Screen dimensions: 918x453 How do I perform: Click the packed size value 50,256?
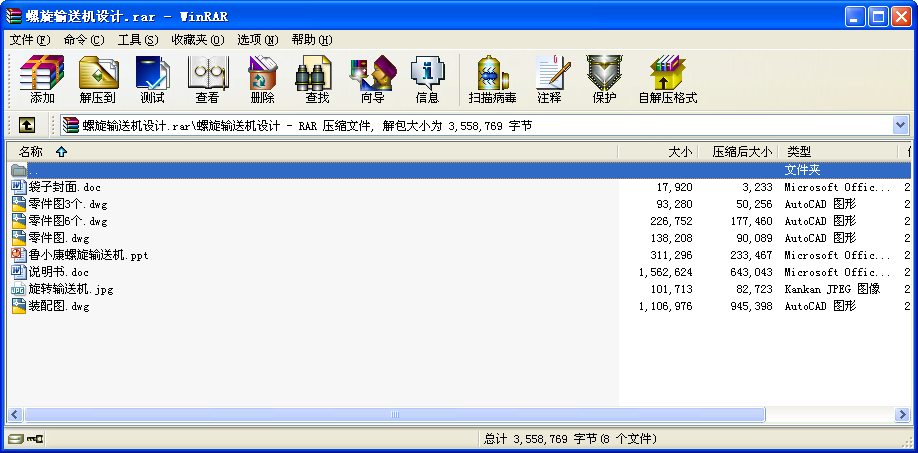(755, 204)
